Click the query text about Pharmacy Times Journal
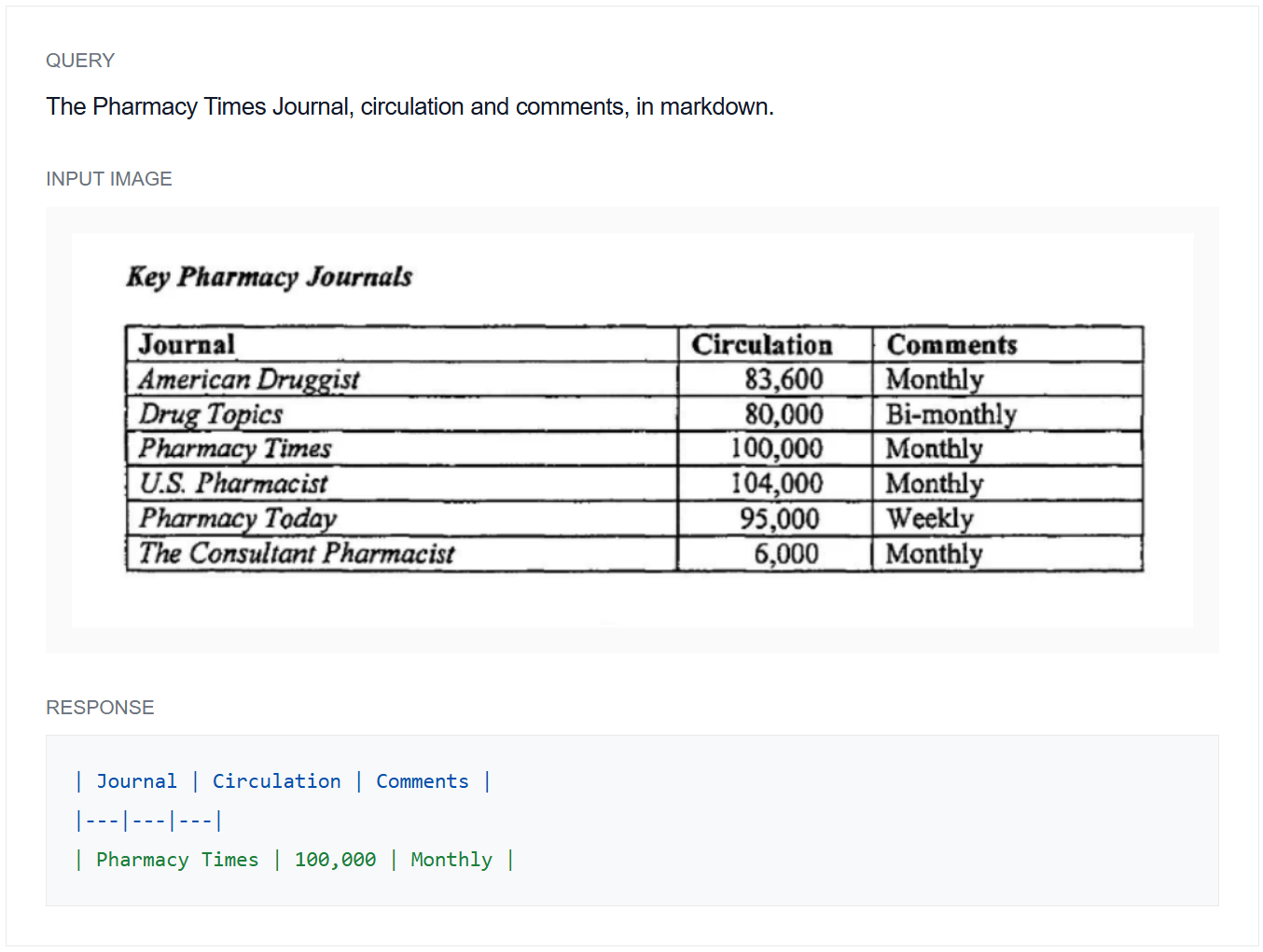 click(409, 107)
